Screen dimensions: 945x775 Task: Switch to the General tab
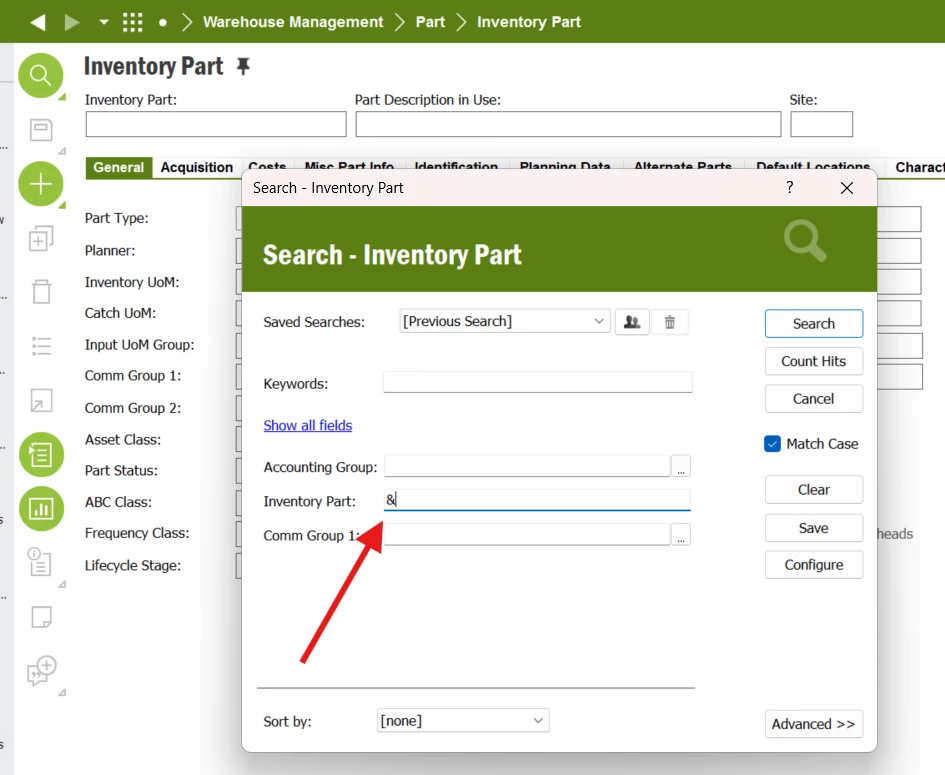pos(119,168)
